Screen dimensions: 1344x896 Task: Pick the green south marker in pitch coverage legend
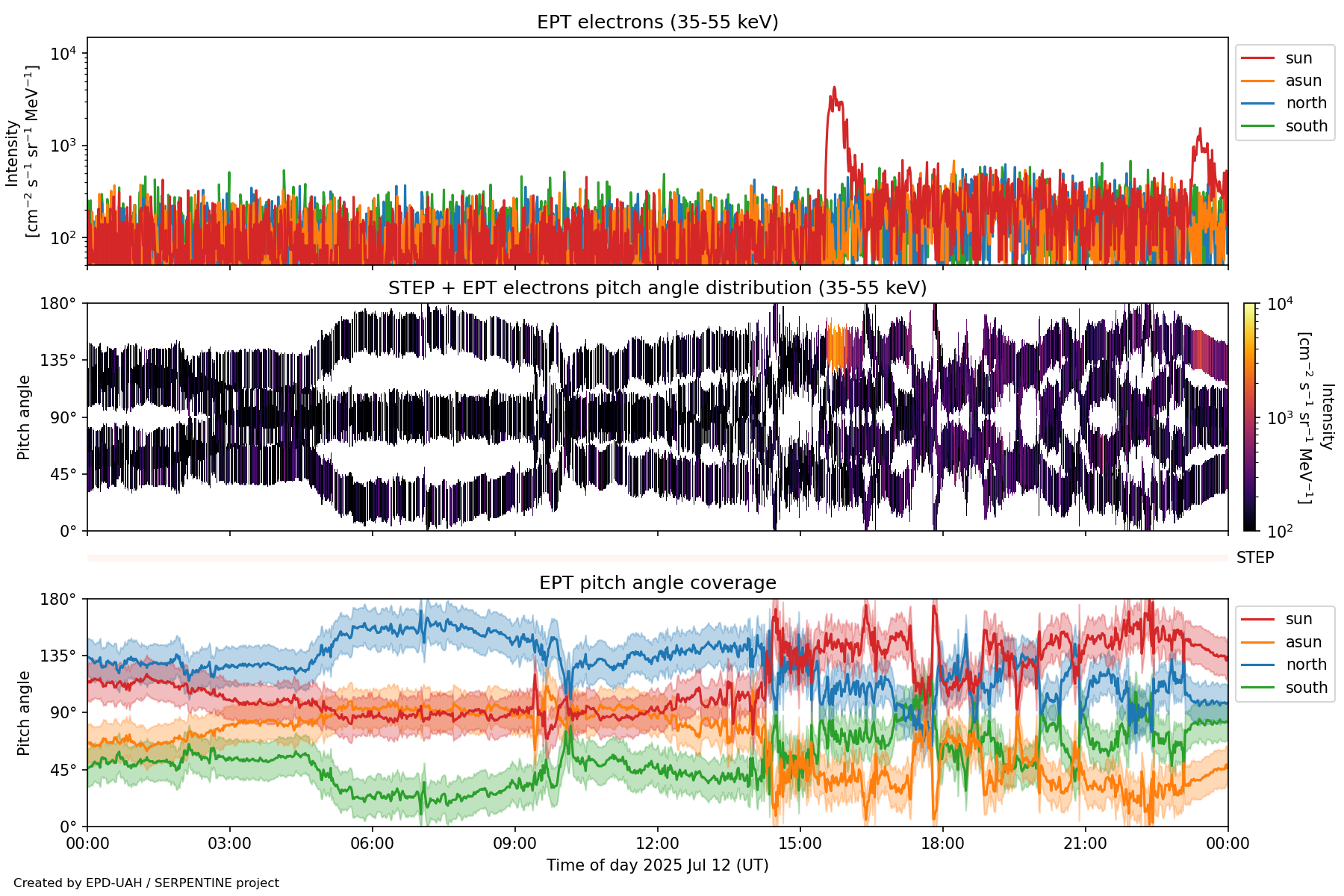coord(1257,688)
